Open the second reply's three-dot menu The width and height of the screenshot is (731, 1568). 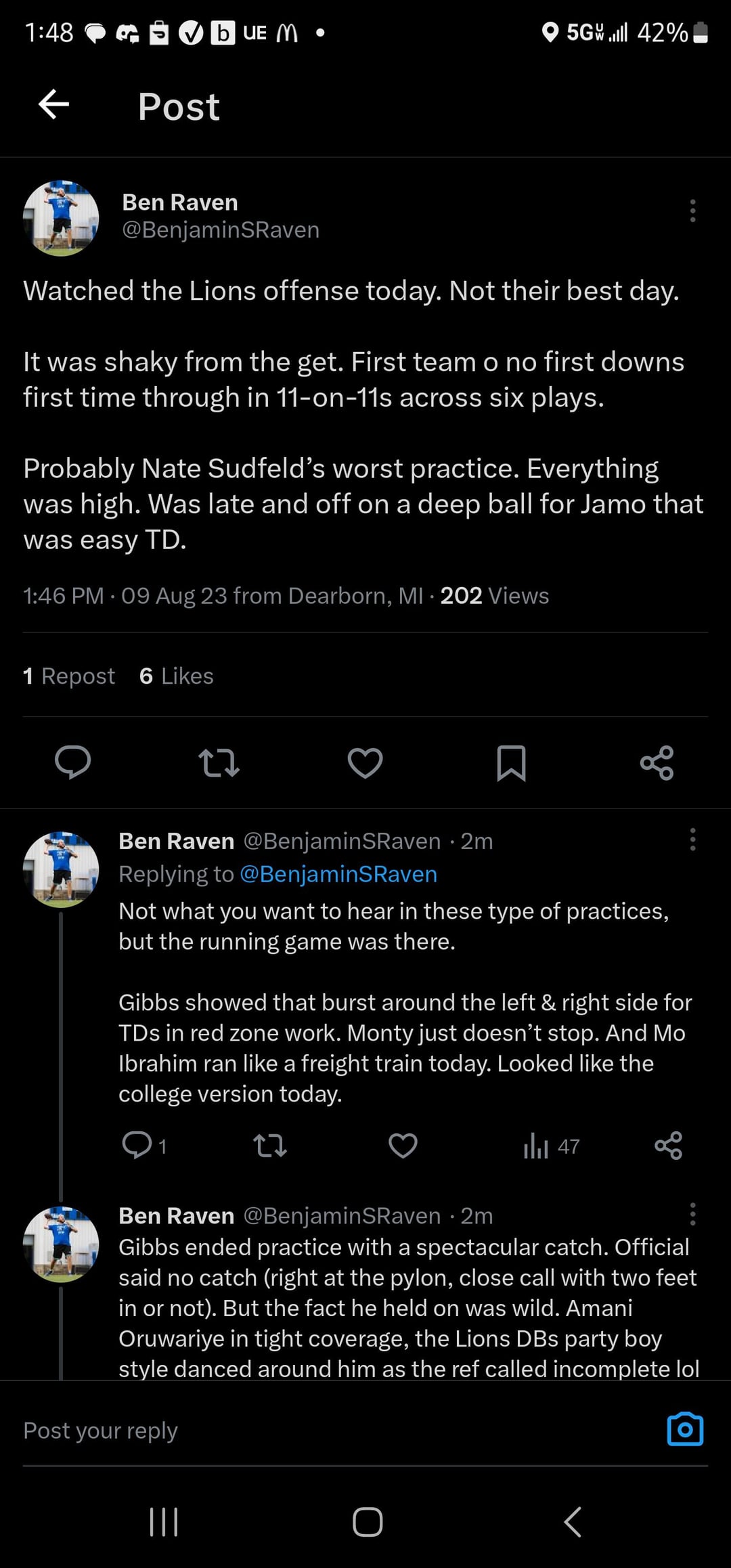click(692, 1215)
